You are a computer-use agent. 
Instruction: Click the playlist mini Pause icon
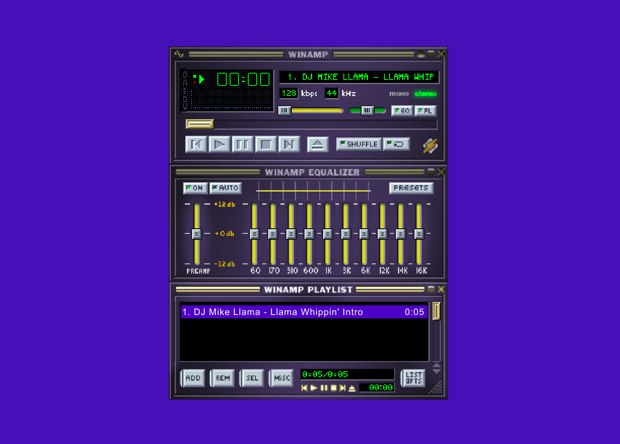324,388
